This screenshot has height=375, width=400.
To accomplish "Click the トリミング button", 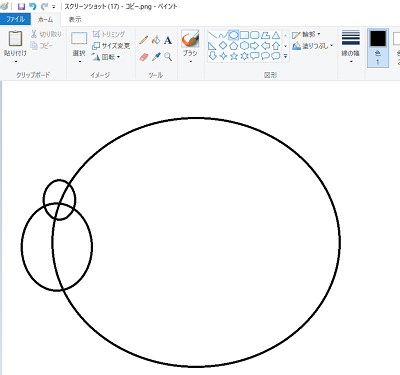I will coord(109,34).
